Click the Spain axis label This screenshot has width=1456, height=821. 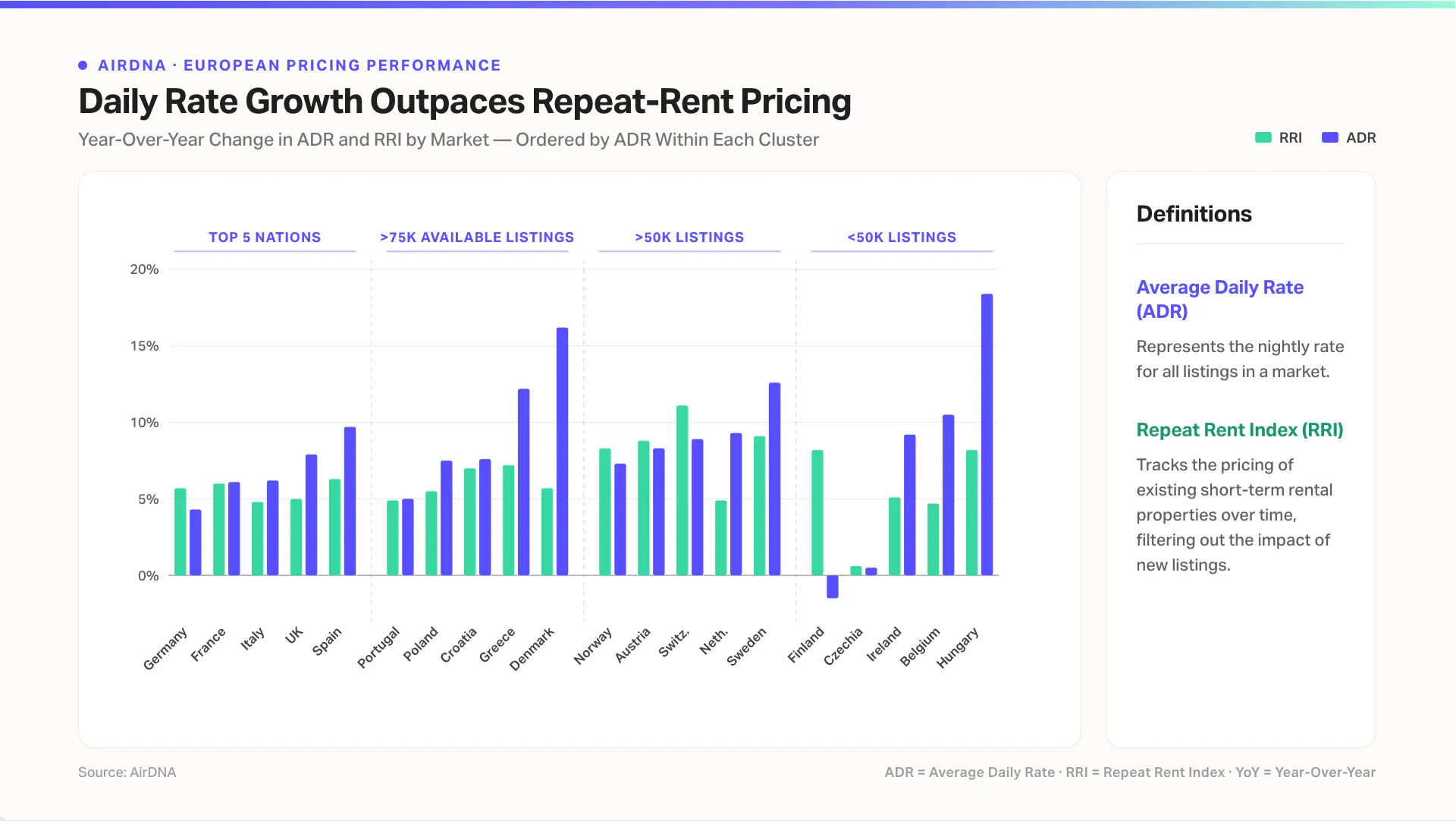327,641
